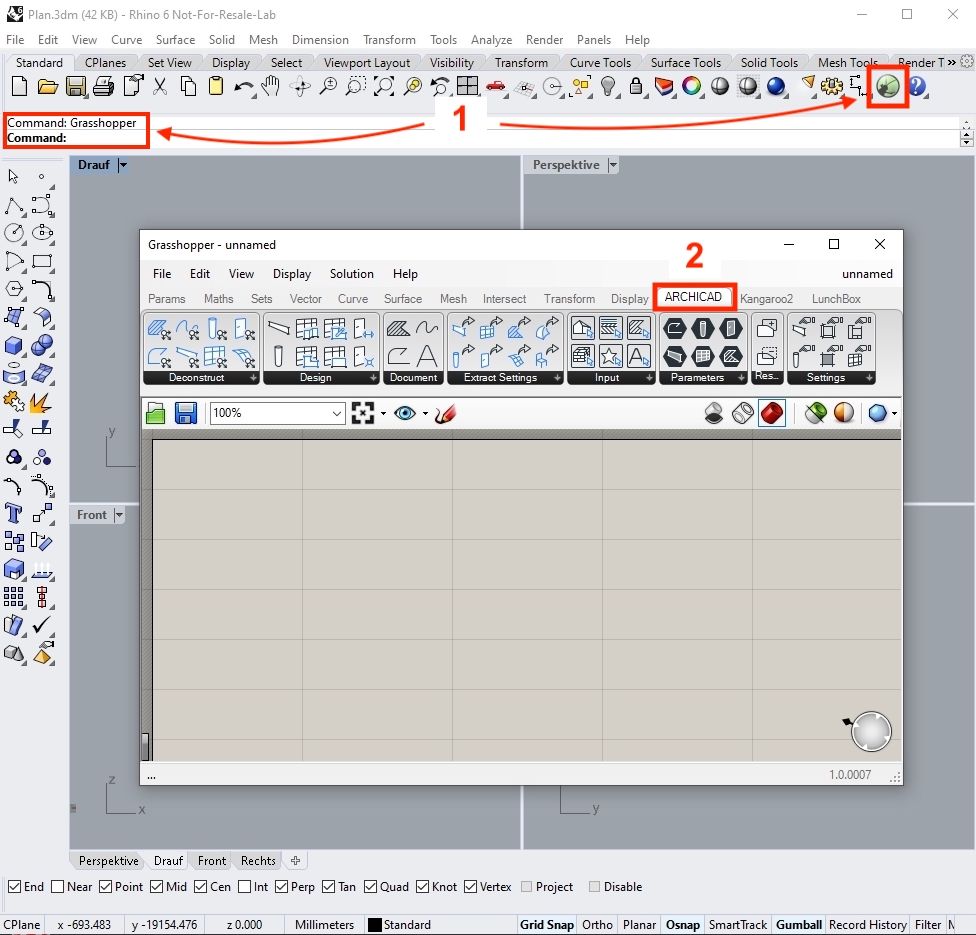Viewport: 976px width, 935px height.
Task: Open the Drauf viewport dropdown arrow
Action: tap(123, 165)
